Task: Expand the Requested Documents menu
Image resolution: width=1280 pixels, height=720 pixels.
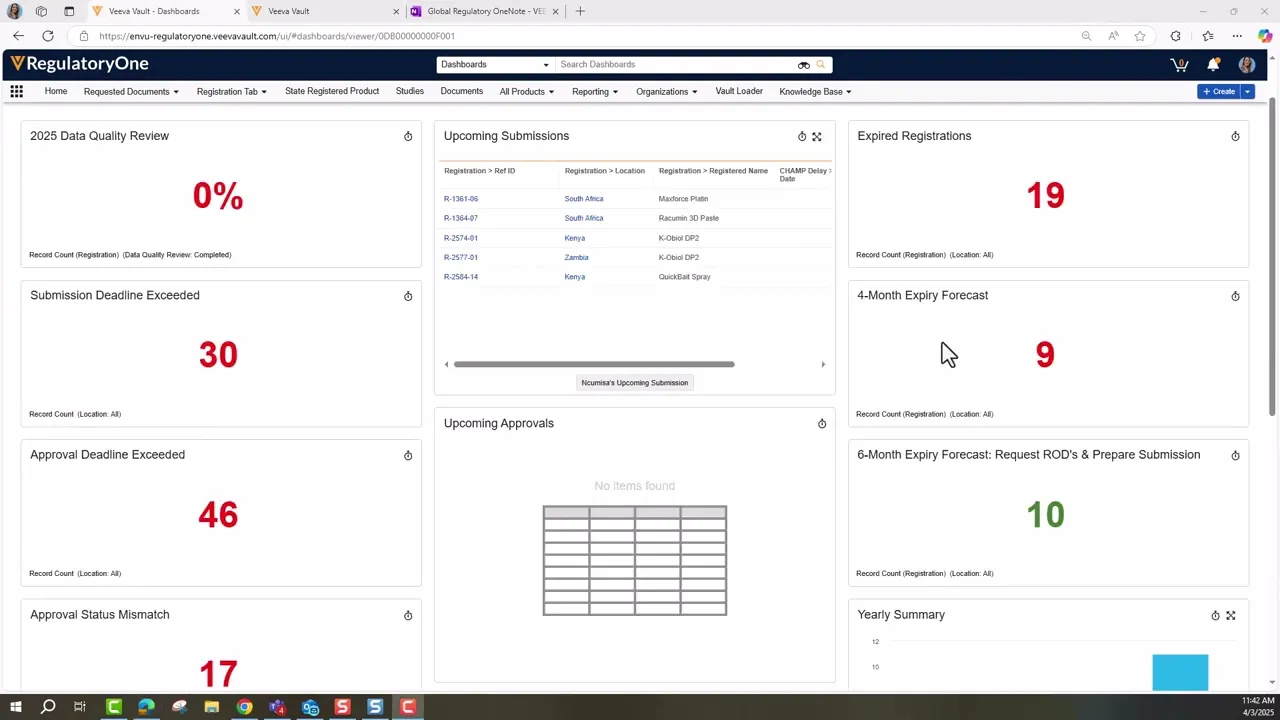Action: pyautogui.click(x=131, y=92)
